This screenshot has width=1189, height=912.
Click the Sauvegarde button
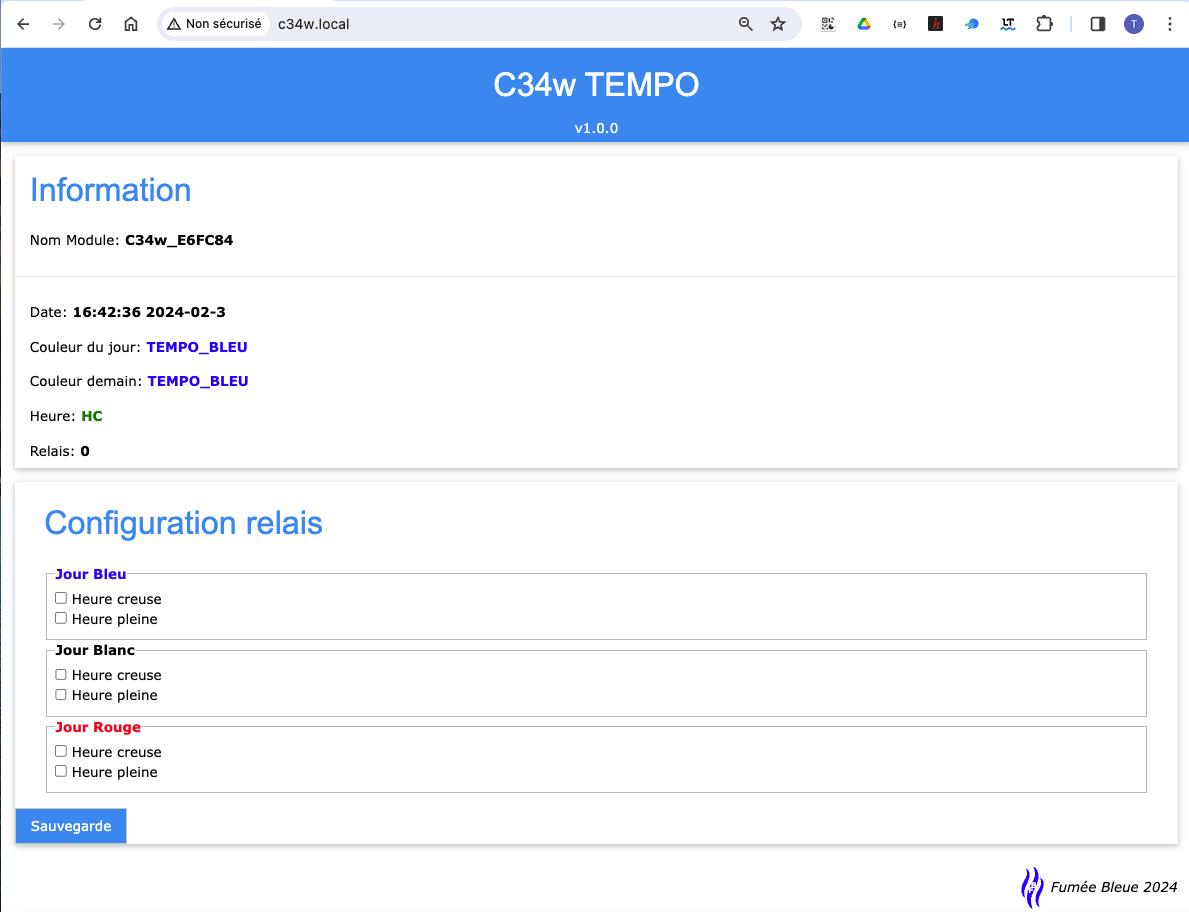71,826
